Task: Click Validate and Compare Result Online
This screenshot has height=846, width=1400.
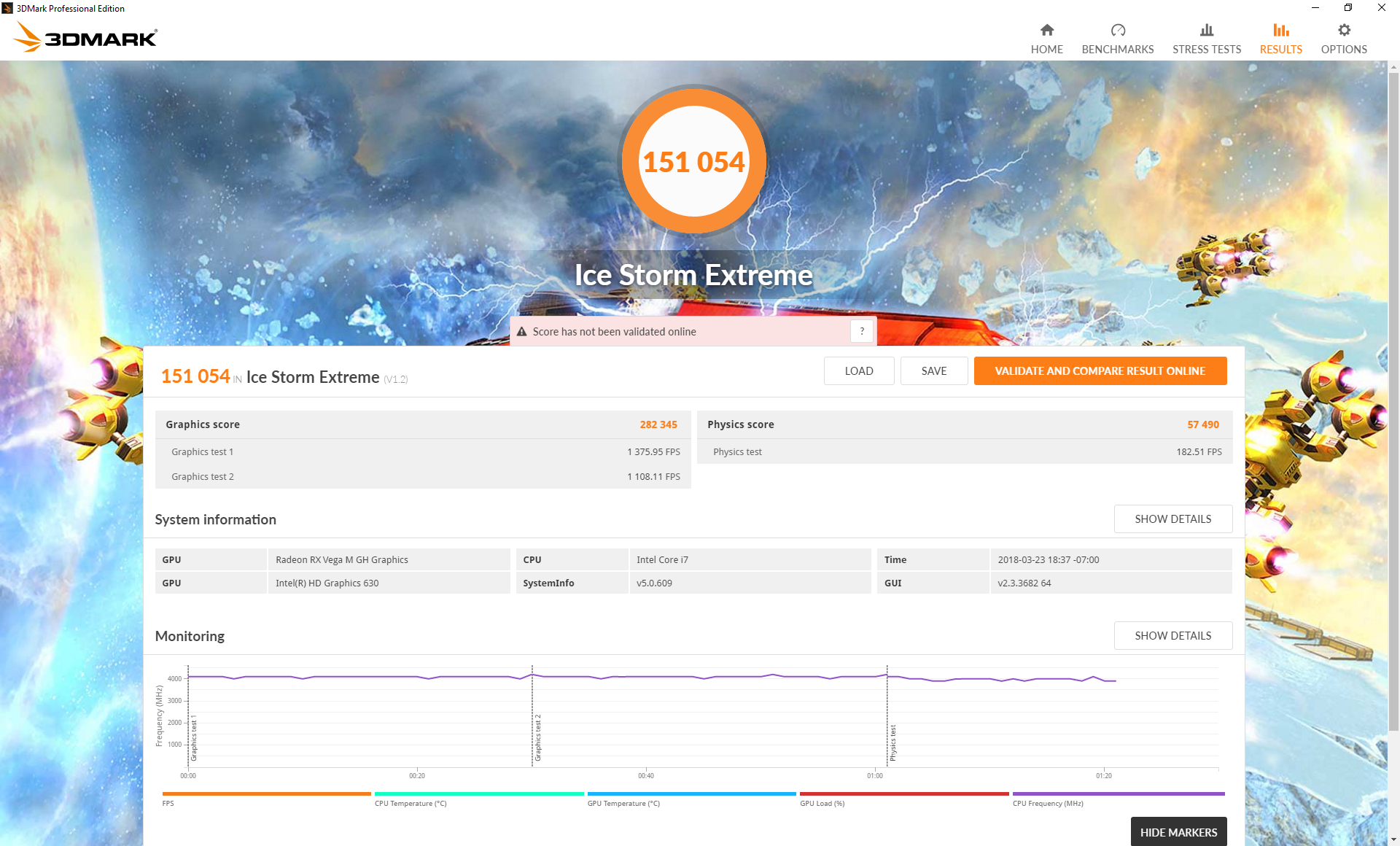Action: [1100, 370]
